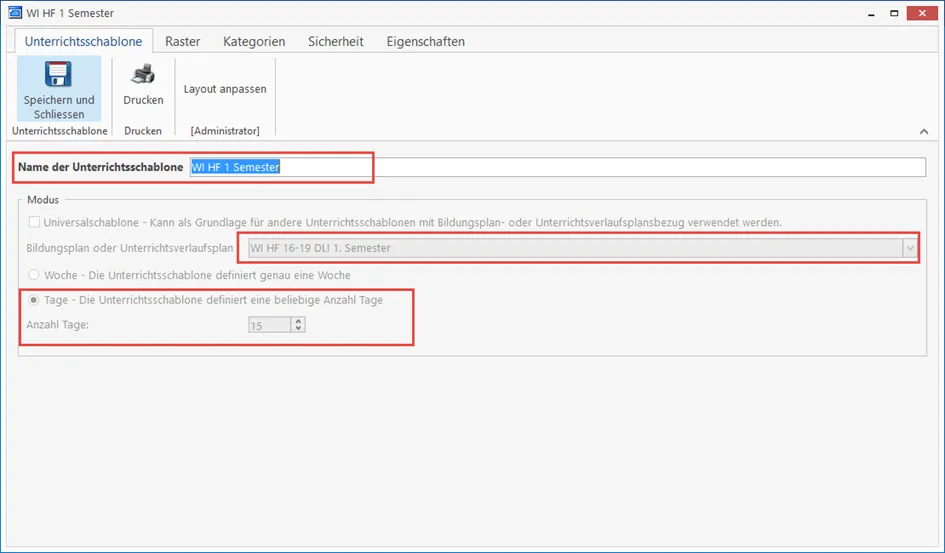Open the Eigenschaften tab
Screen dimensions: 945x553
pyautogui.click(x=425, y=42)
